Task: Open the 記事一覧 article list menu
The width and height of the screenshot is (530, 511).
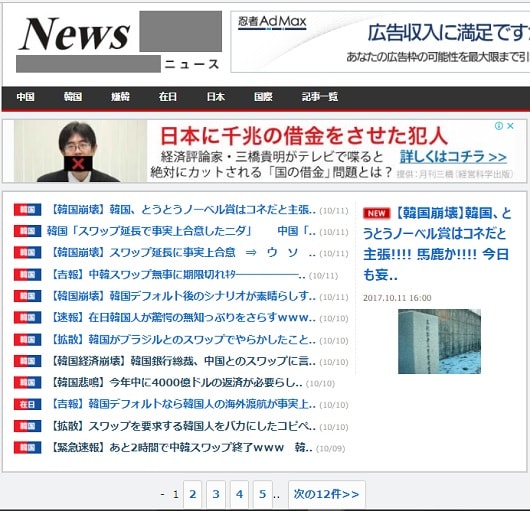Action: click(320, 97)
